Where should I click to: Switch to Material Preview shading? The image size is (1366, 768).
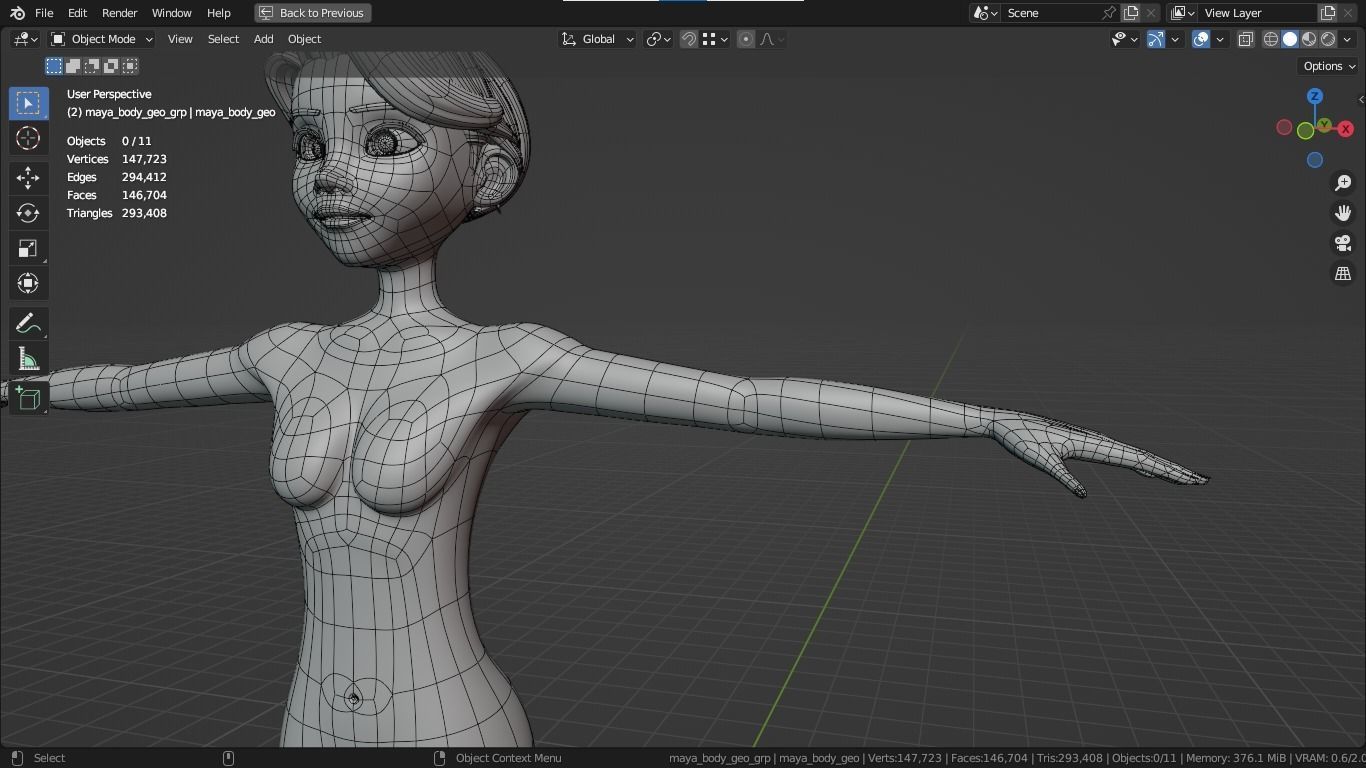pos(1309,39)
